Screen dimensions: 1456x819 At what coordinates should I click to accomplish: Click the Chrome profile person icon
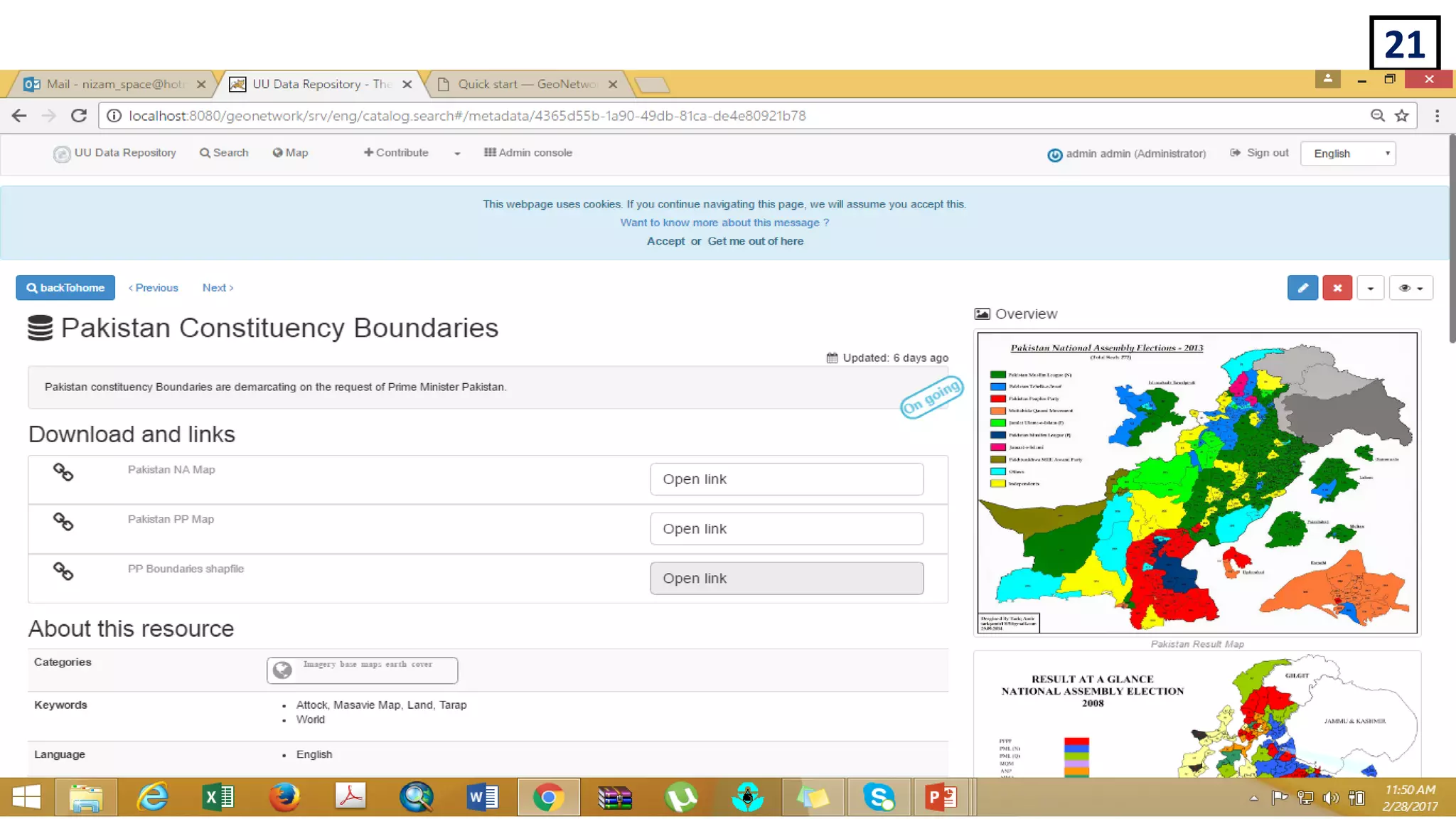[1327, 79]
